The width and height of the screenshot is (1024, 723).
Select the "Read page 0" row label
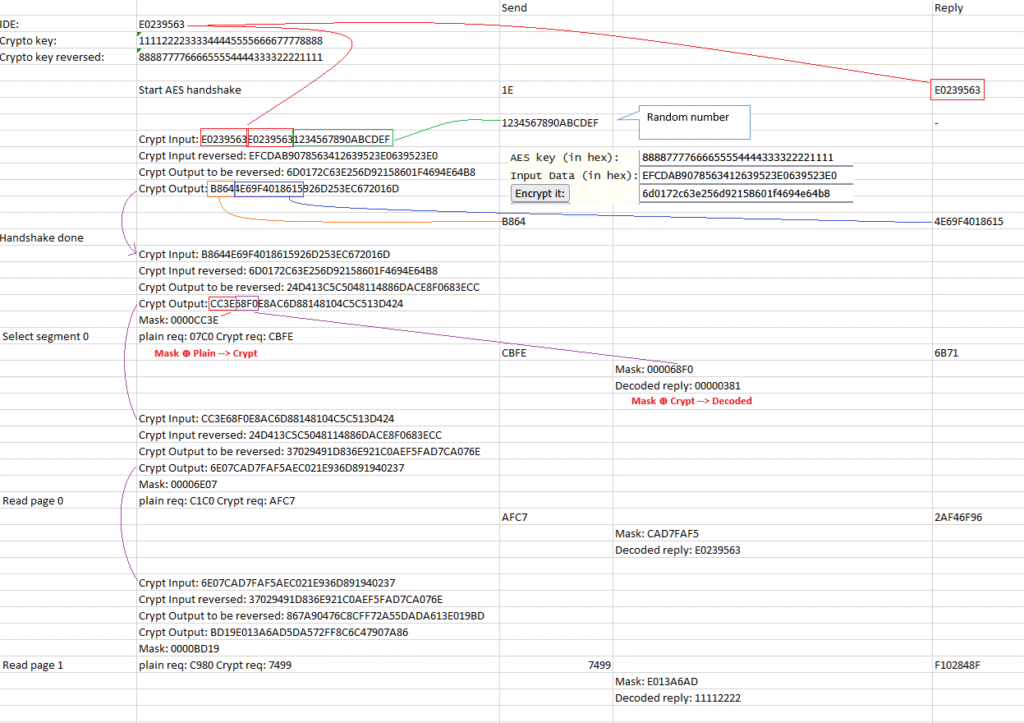pos(34,500)
